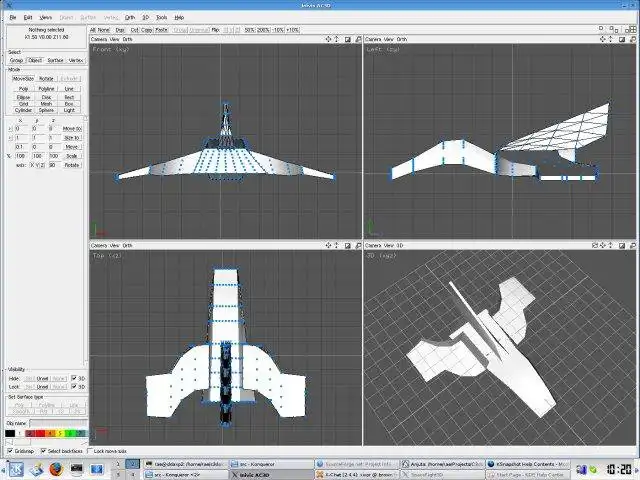Toggle the Lock row 3D checkbox
The width and height of the screenshot is (640, 480).
point(74,387)
